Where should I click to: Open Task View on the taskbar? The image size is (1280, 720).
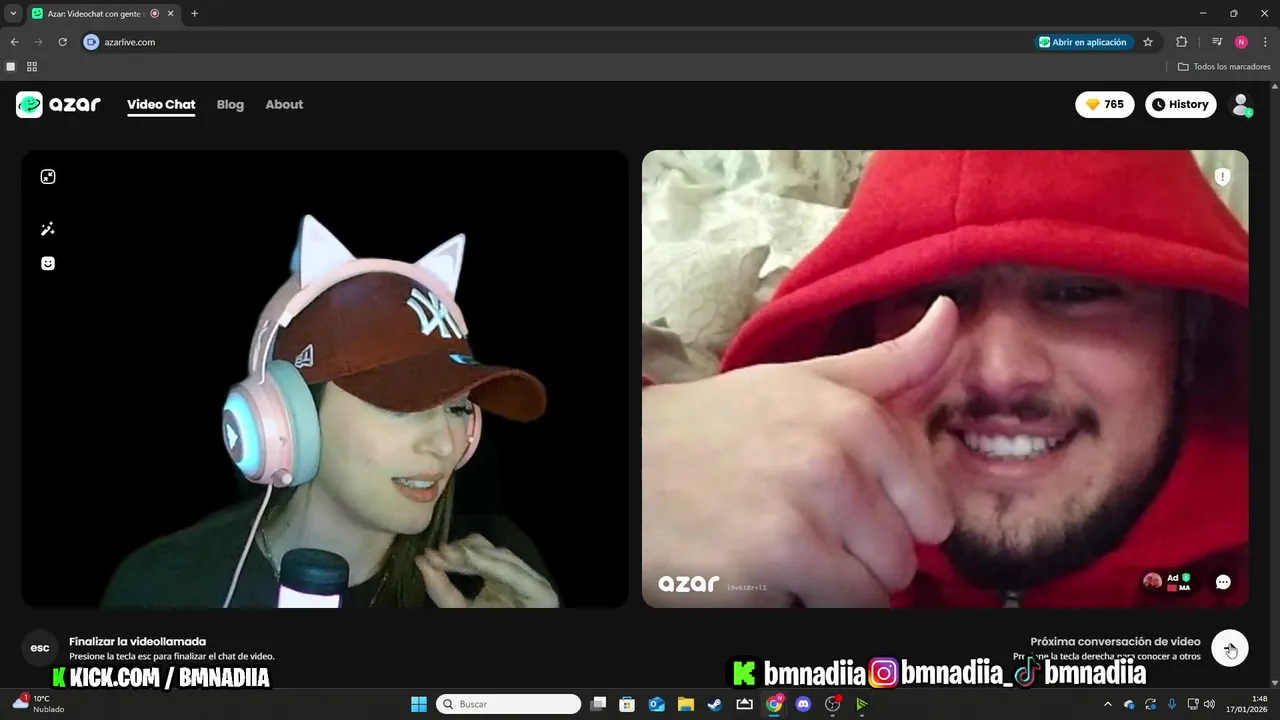point(598,704)
